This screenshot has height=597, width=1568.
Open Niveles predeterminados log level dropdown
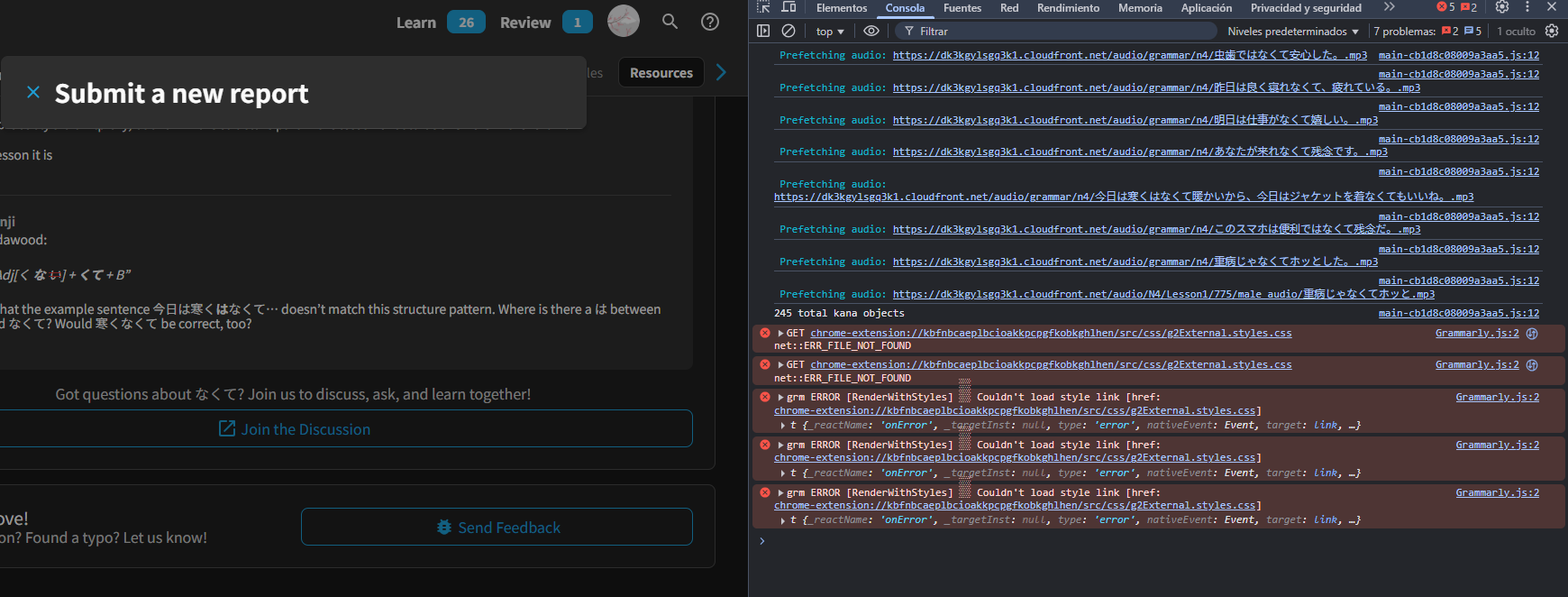(1292, 32)
